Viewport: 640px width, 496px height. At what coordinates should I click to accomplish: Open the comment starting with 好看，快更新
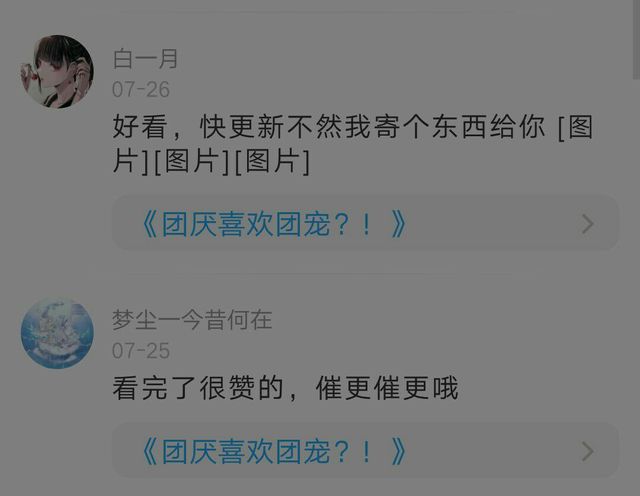(x=353, y=144)
